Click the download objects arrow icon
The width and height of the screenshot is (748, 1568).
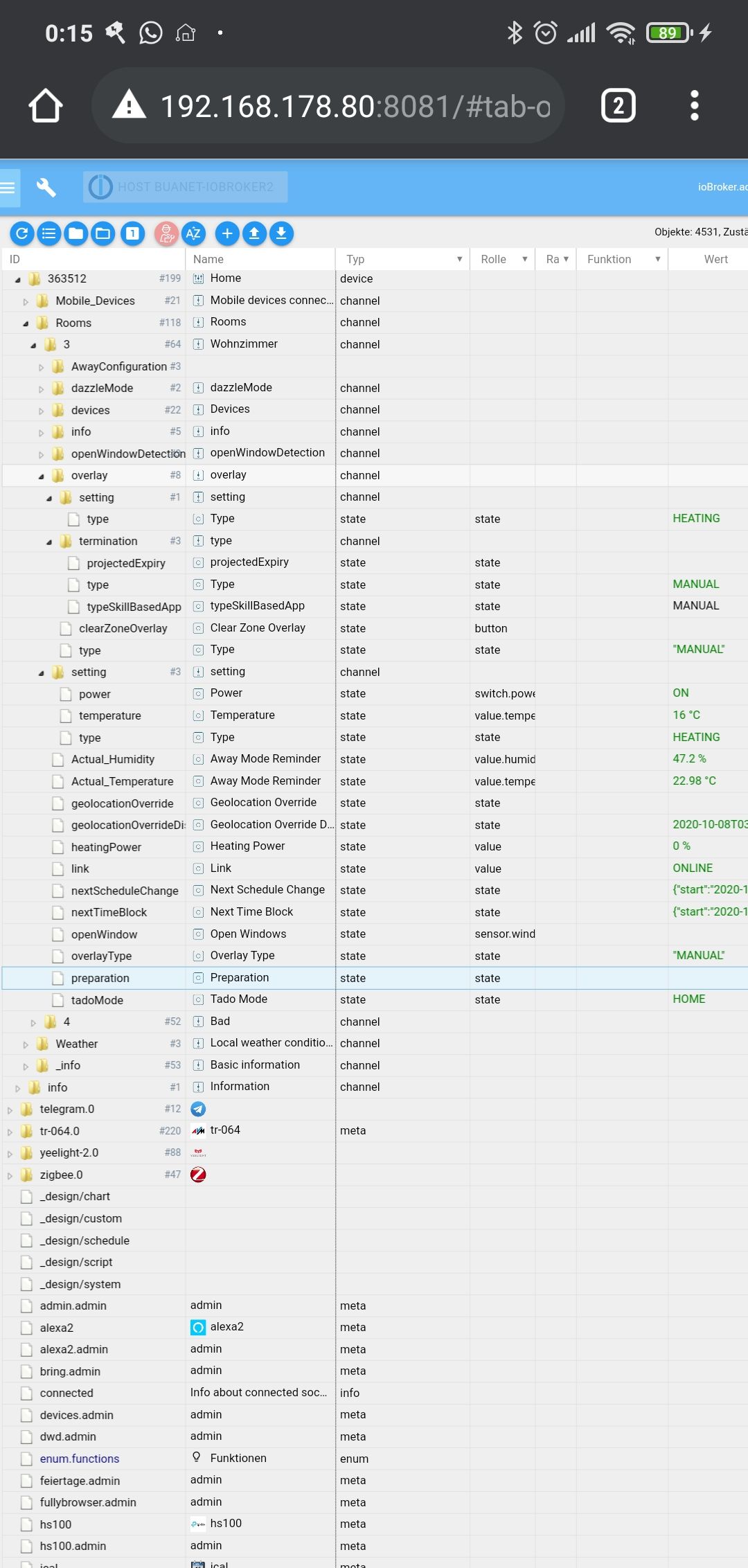[281, 234]
